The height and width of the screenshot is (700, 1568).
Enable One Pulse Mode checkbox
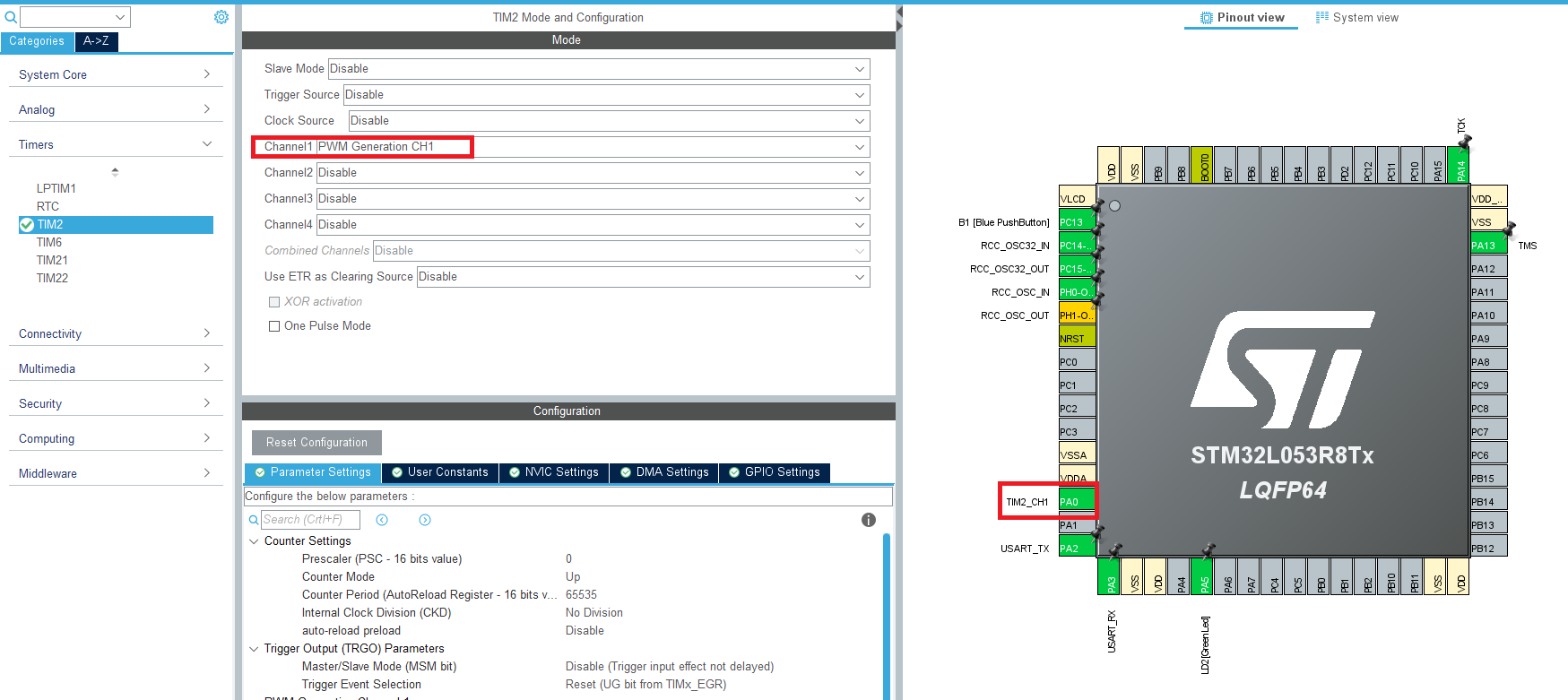pos(274,326)
